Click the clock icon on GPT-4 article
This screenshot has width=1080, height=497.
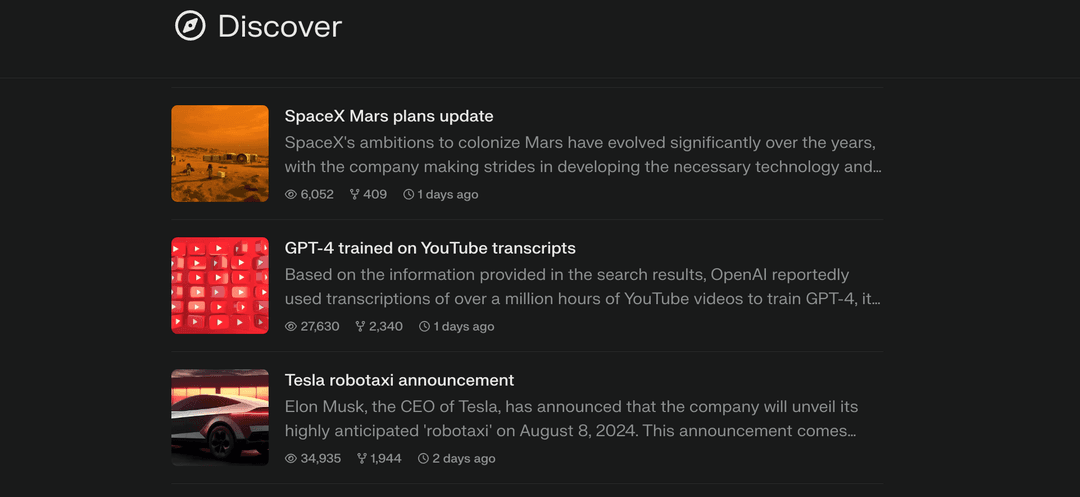coord(424,326)
